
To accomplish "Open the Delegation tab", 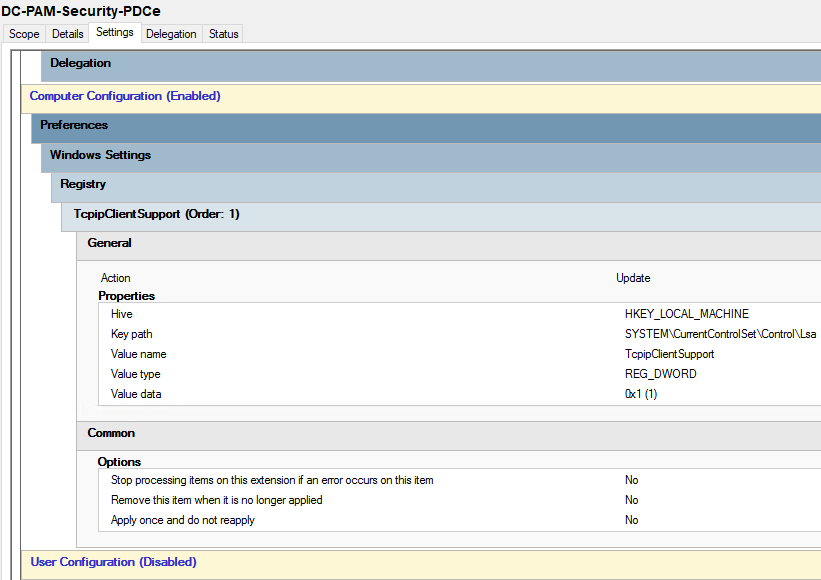I will (171, 34).
